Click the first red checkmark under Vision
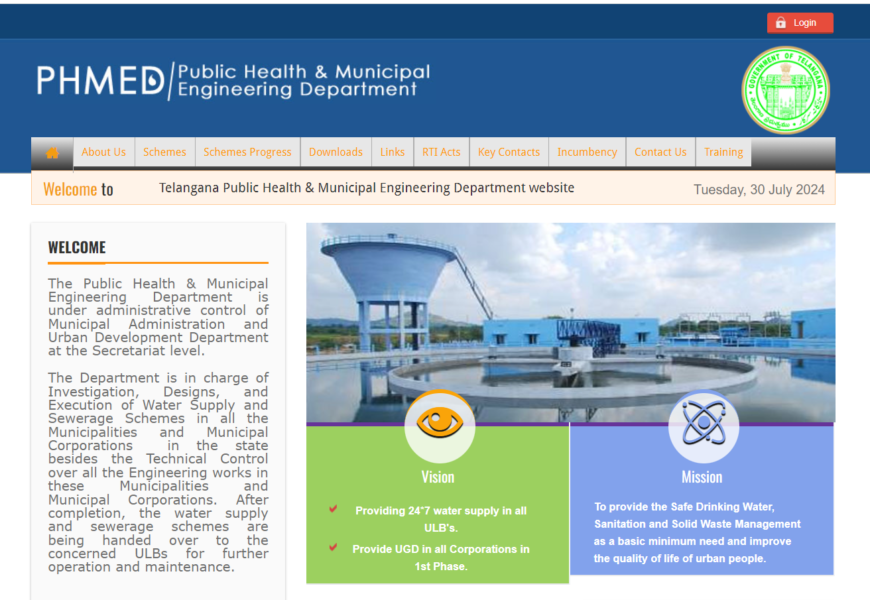This screenshot has height=600, width=870. 333,508
